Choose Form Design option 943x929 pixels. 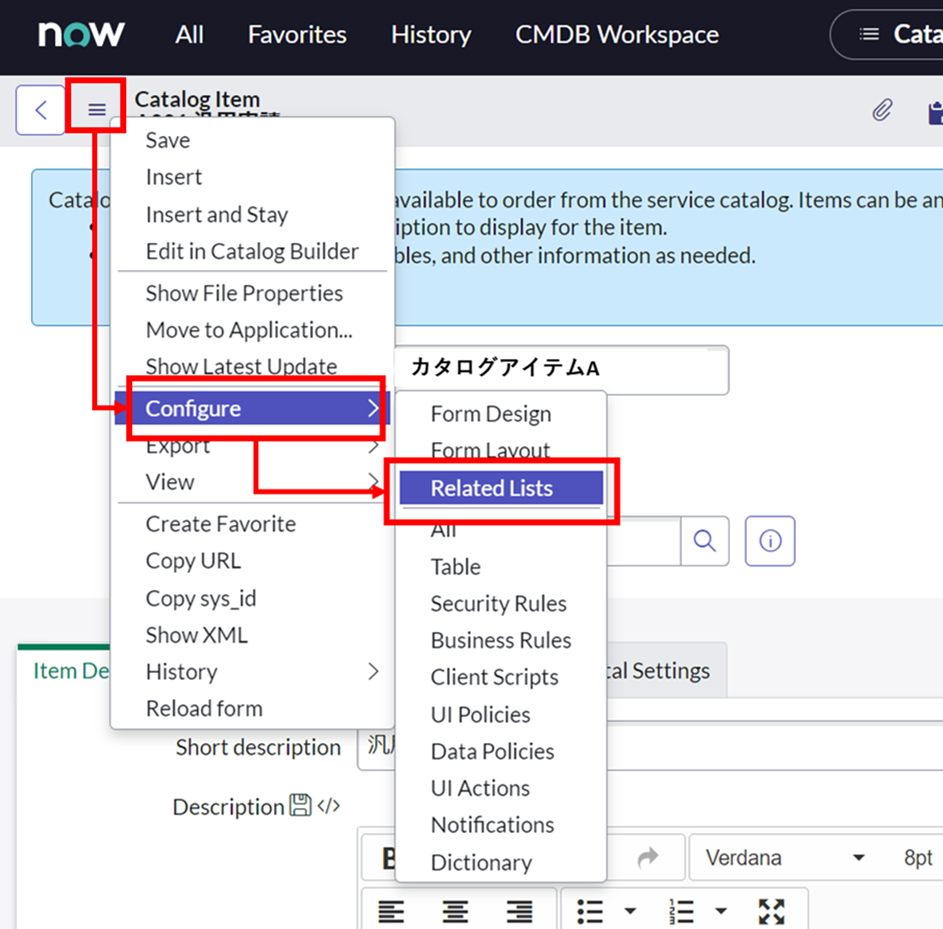(501, 414)
